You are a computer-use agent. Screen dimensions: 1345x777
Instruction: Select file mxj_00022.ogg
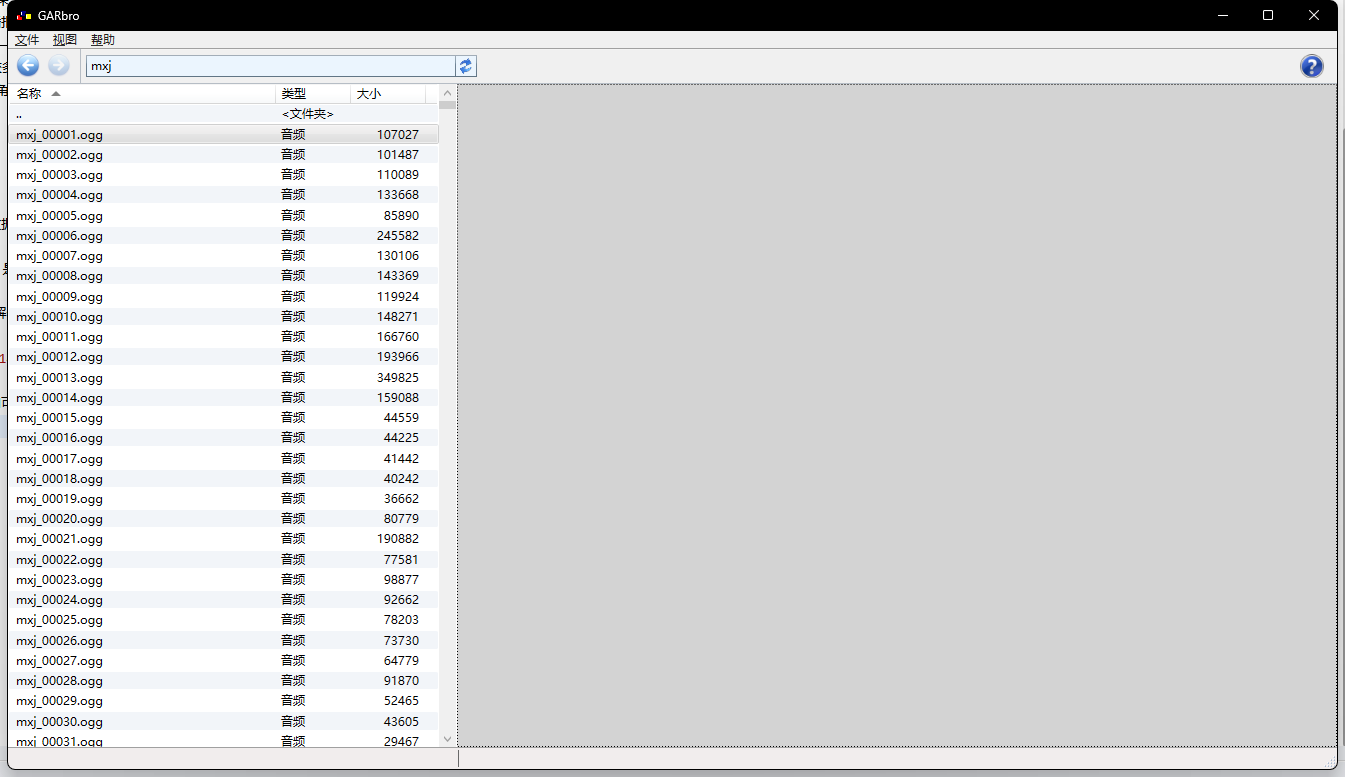[223, 560]
